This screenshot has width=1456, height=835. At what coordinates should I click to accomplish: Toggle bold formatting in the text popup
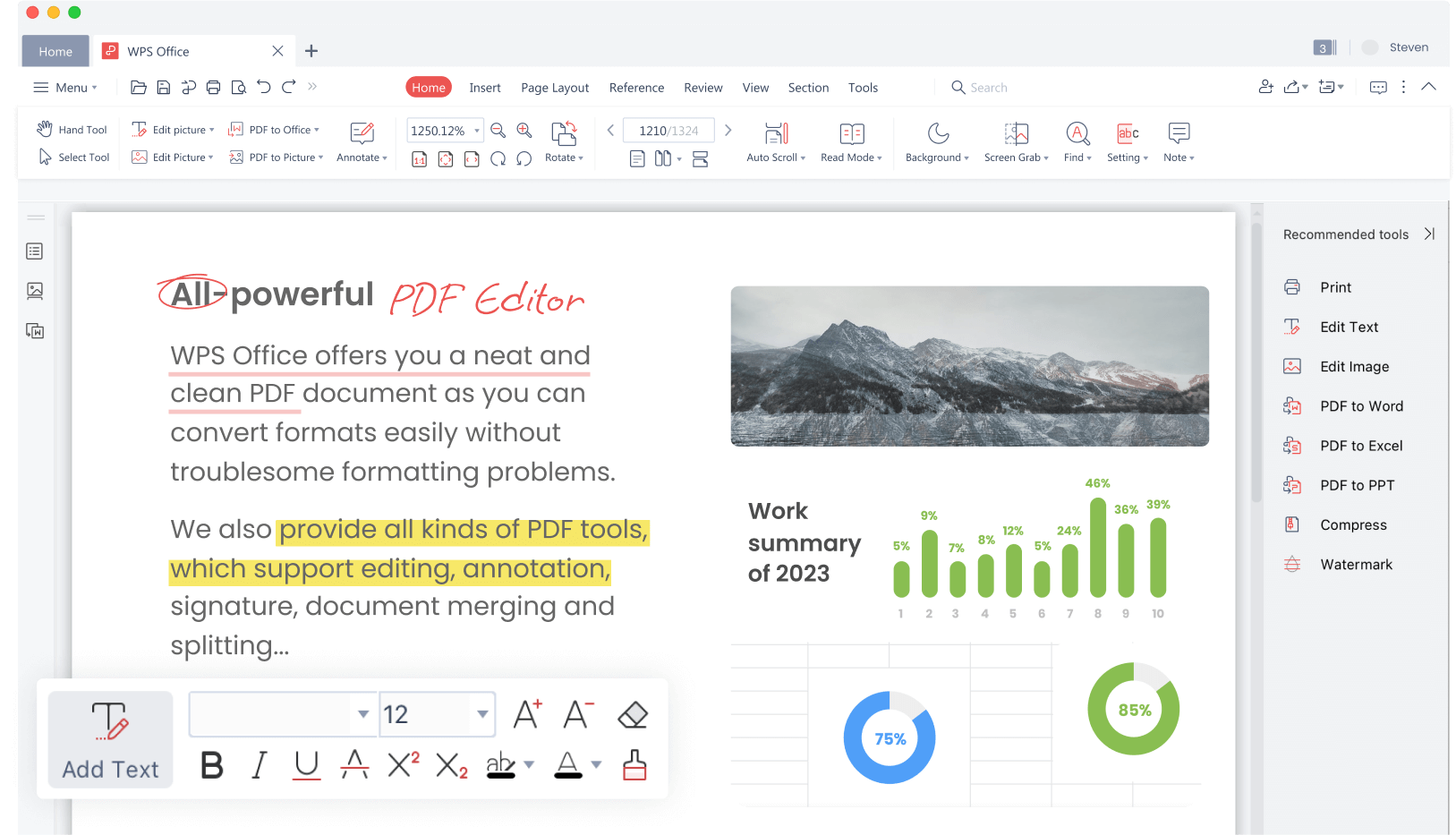211,765
